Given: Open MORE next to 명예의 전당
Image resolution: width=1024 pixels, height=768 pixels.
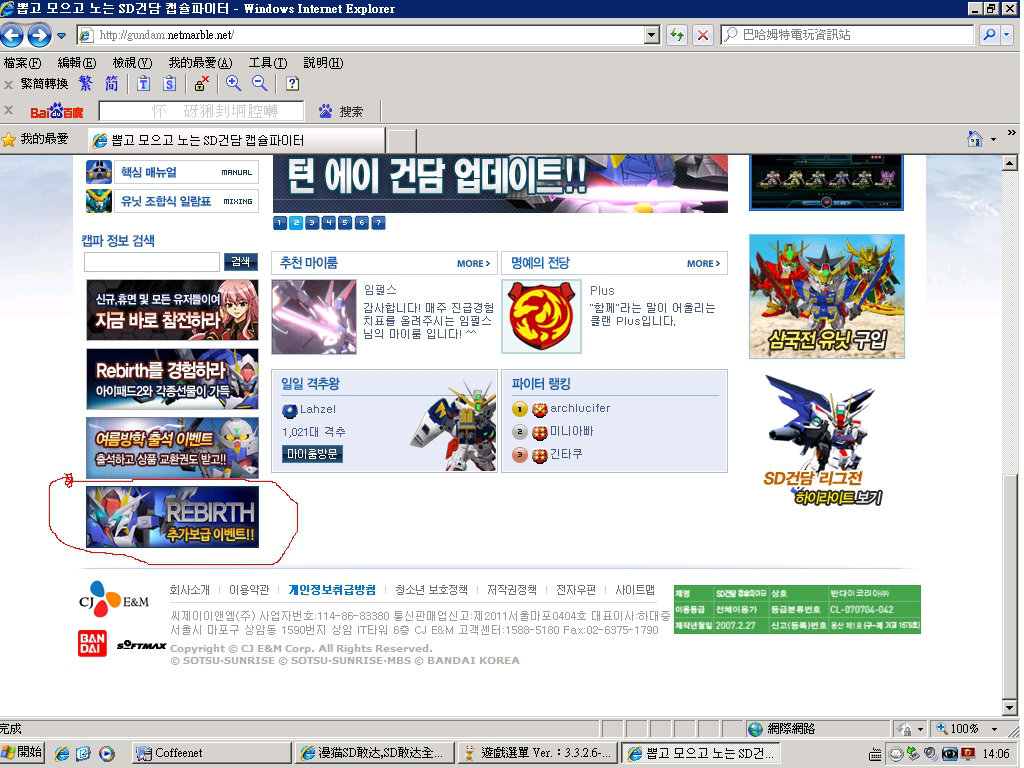Looking at the screenshot, I should (703, 264).
